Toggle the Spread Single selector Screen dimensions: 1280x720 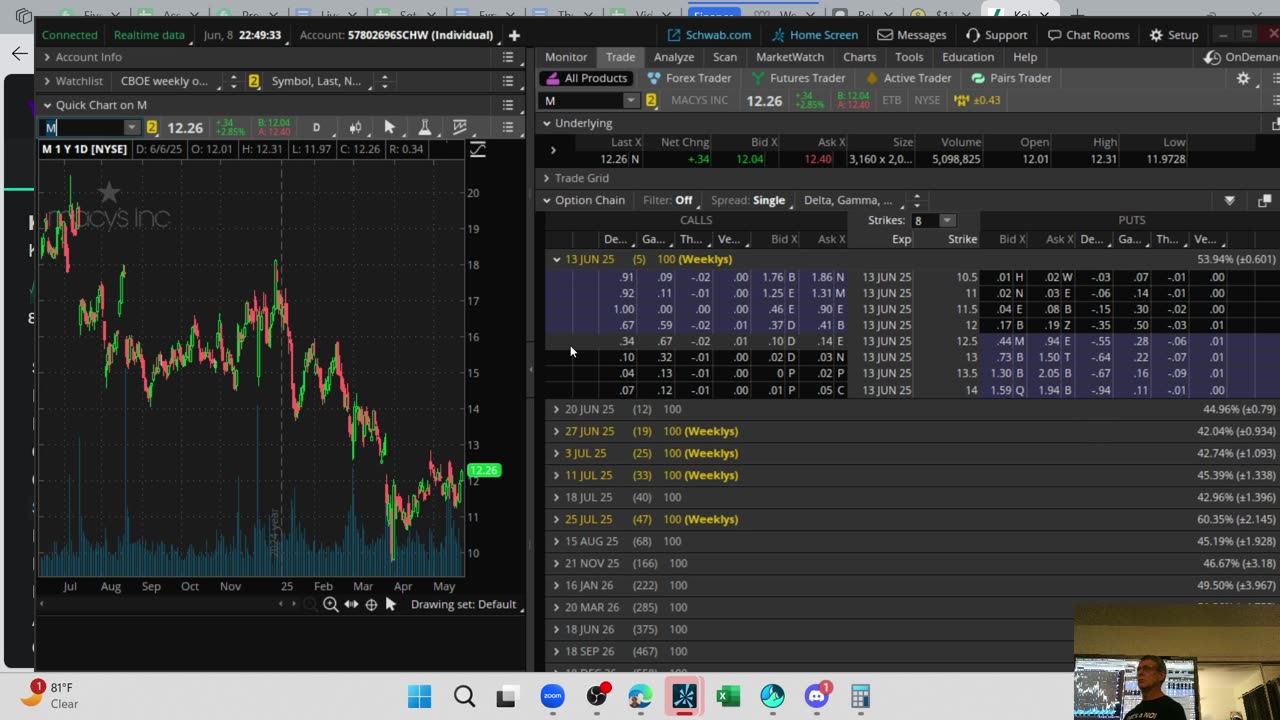tap(768, 200)
